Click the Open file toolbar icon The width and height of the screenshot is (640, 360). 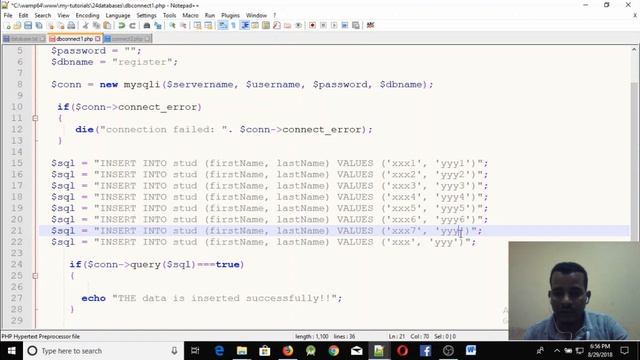(18, 25)
